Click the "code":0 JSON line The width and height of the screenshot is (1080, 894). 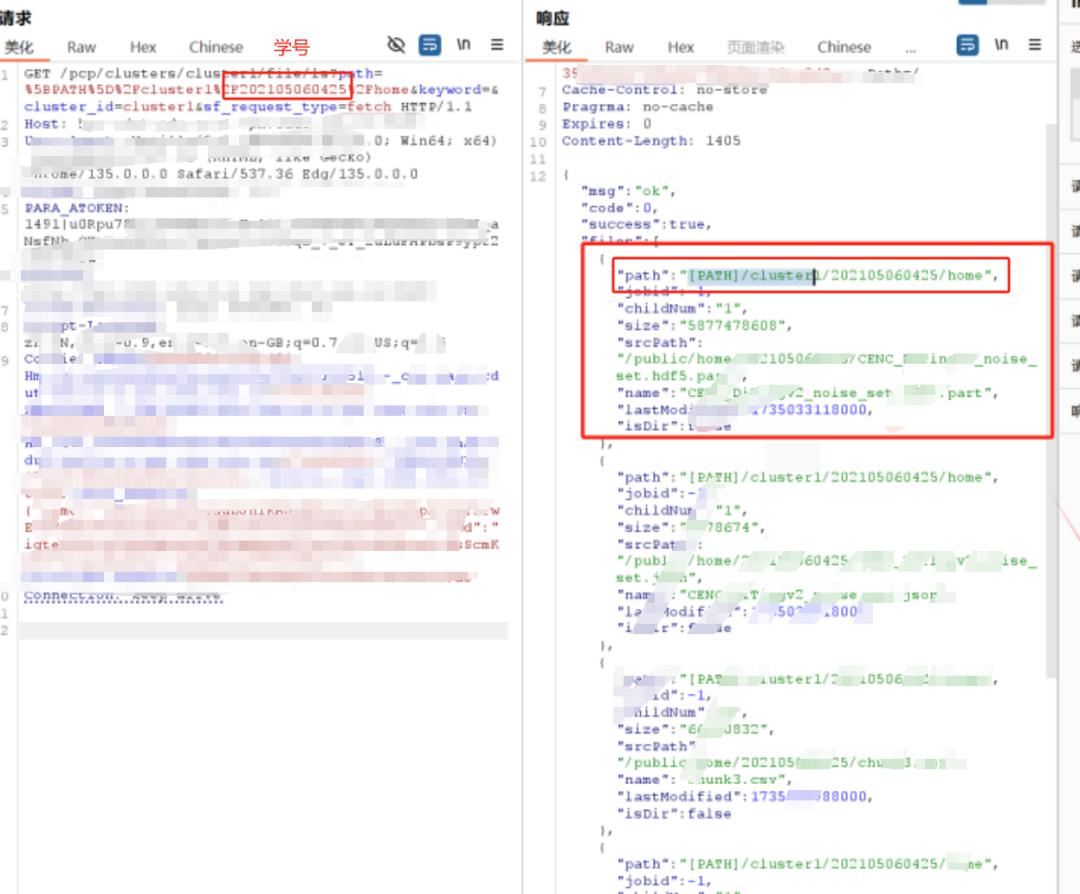point(619,207)
